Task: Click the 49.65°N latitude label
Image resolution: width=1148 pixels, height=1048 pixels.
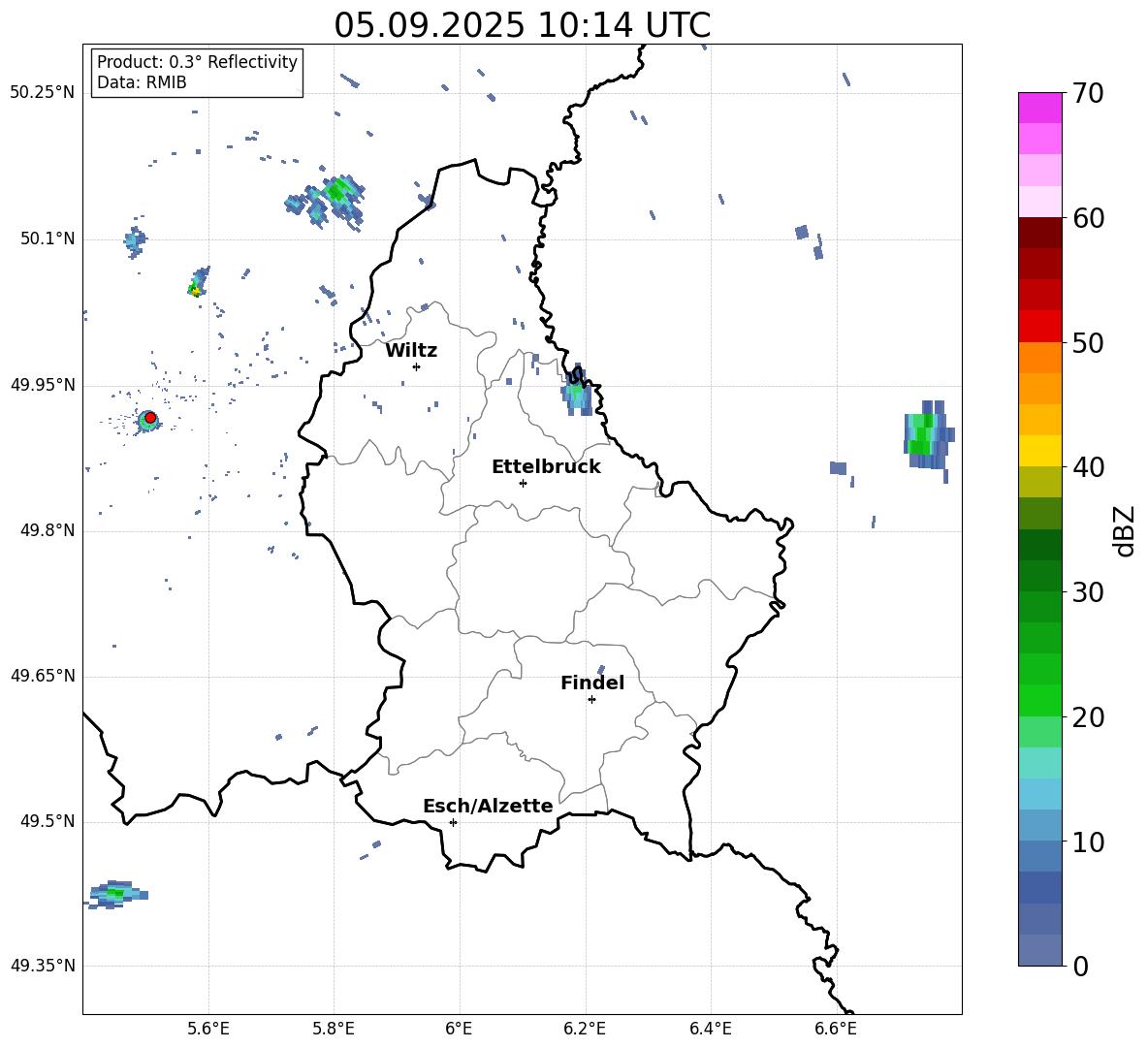Action: pos(43,676)
